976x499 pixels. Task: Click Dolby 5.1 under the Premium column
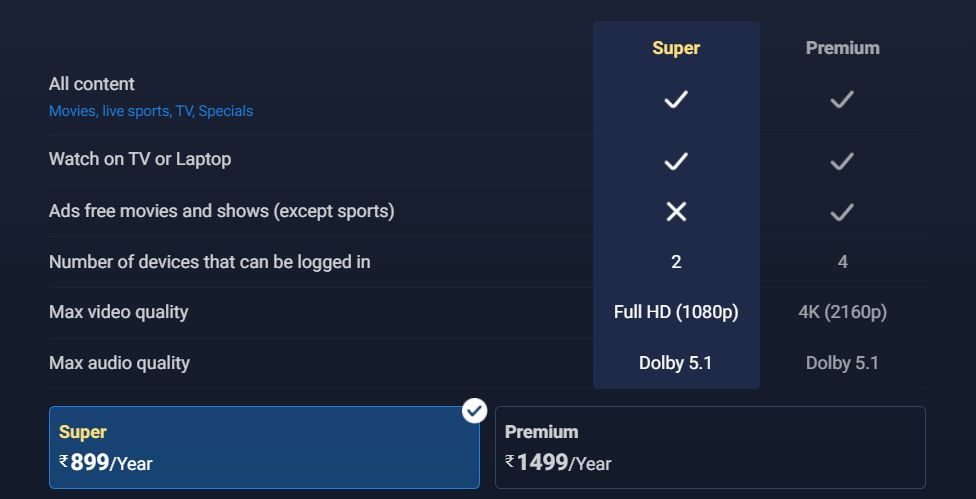[x=842, y=363]
